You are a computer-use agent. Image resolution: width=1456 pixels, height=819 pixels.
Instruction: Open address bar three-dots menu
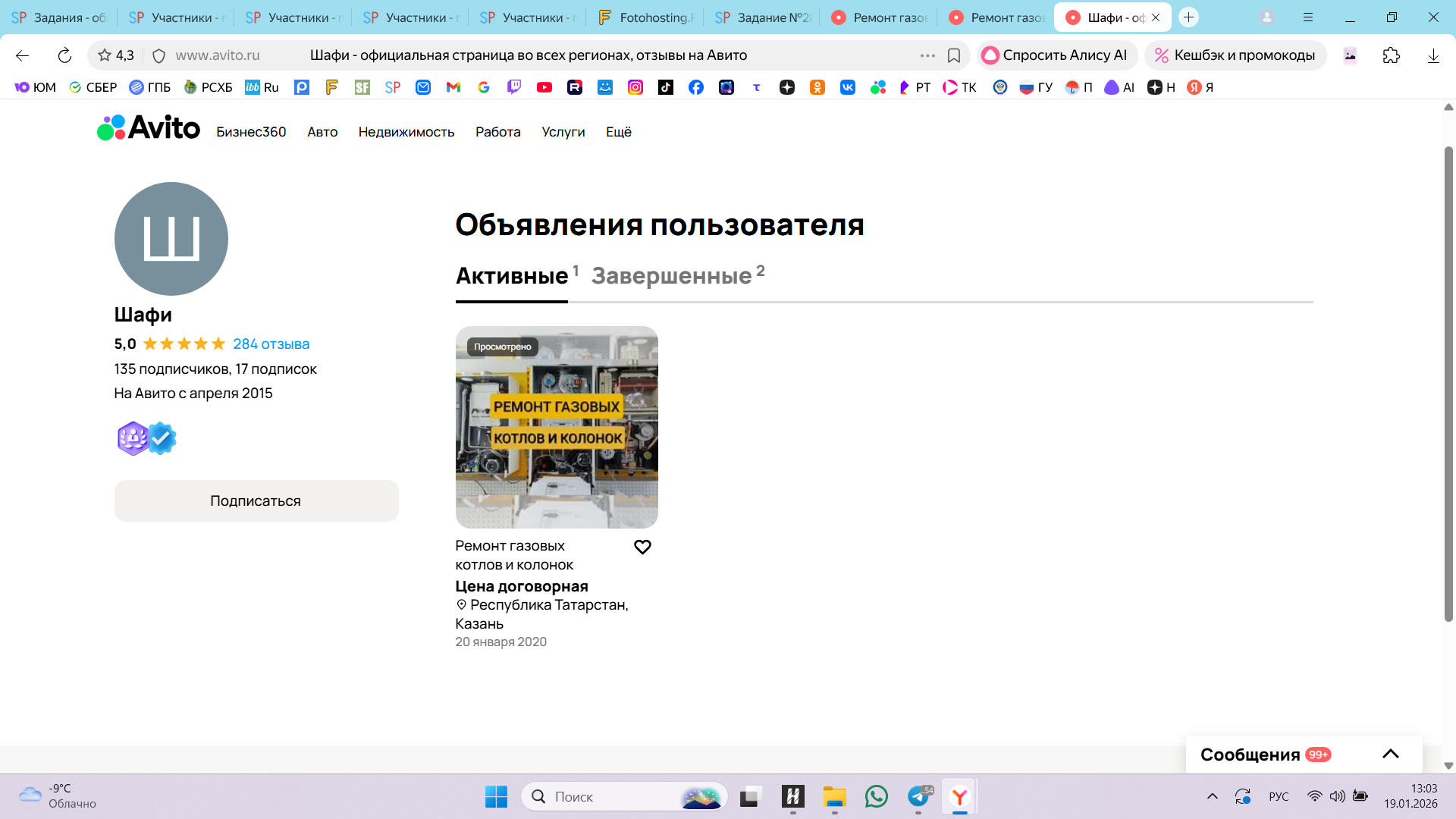(x=927, y=55)
